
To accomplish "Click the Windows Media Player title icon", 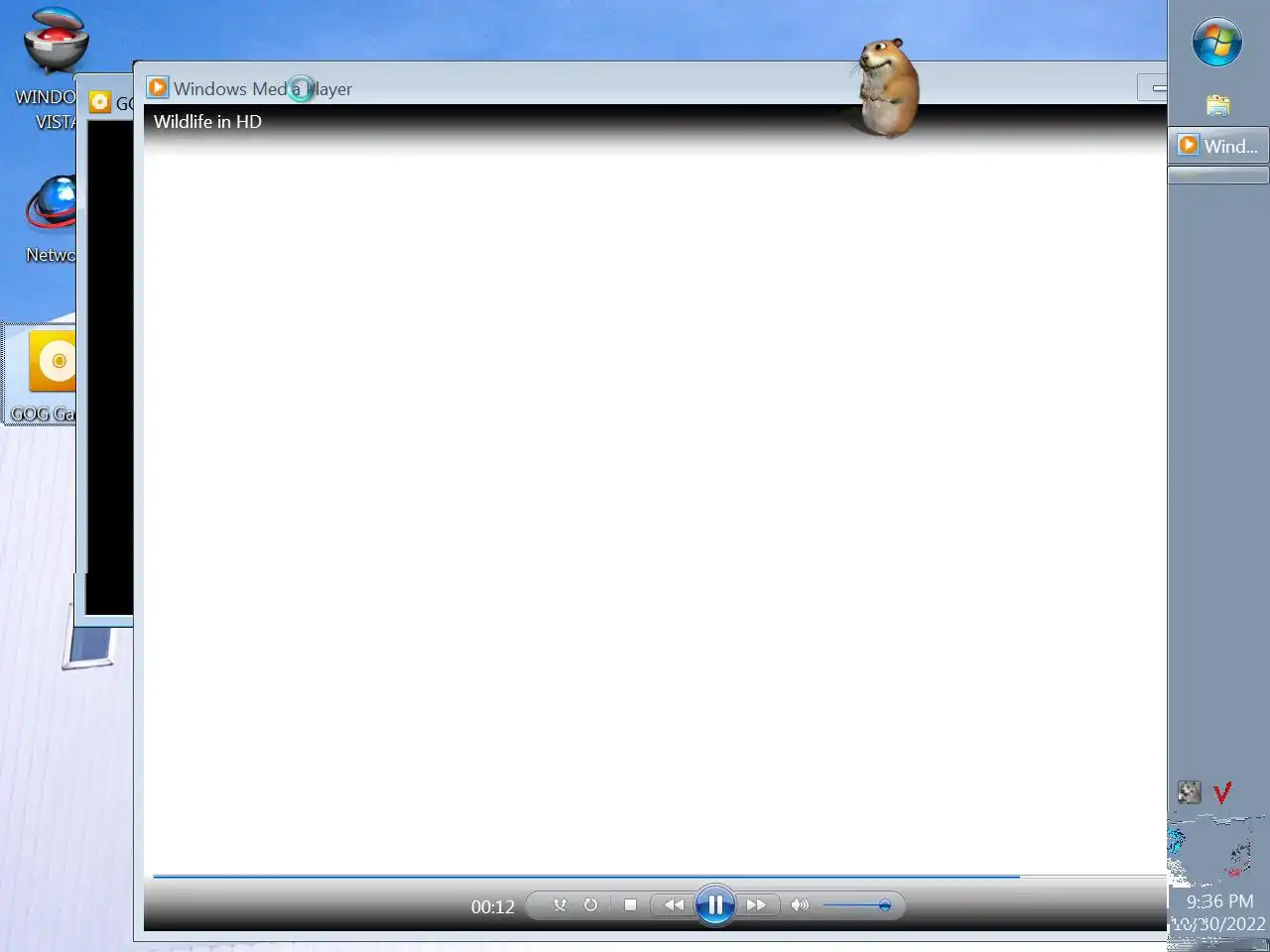I will click(x=158, y=87).
